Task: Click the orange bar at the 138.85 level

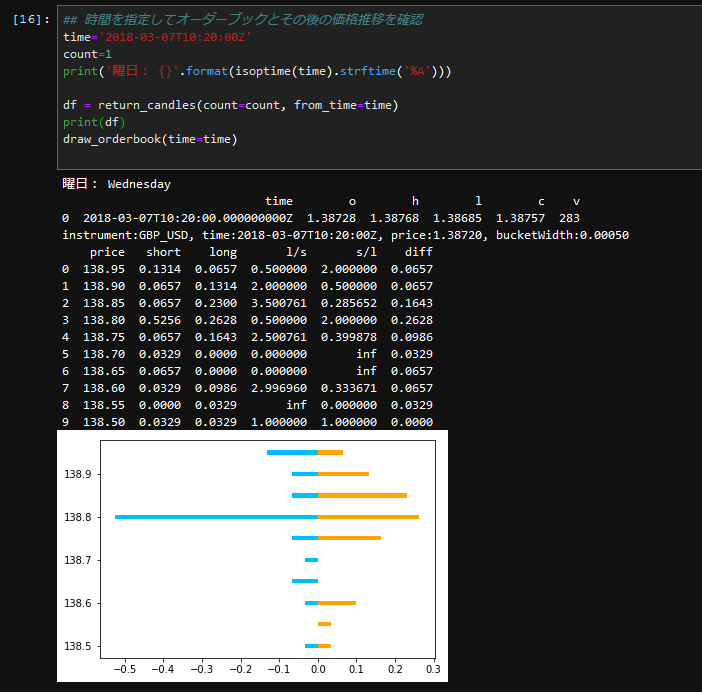Action: (x=362, y=496)
